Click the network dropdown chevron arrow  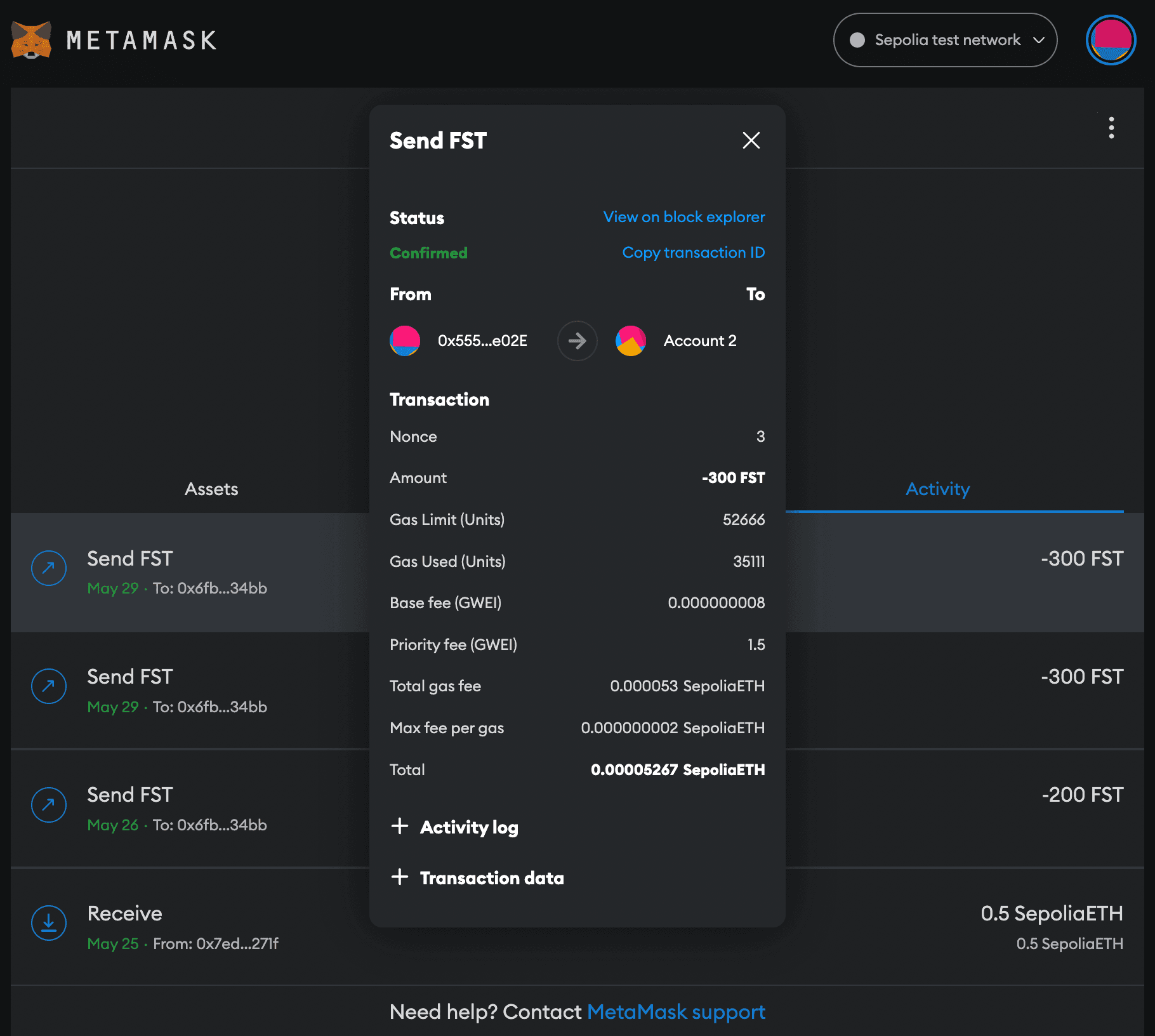click(x=1039, y=40)
